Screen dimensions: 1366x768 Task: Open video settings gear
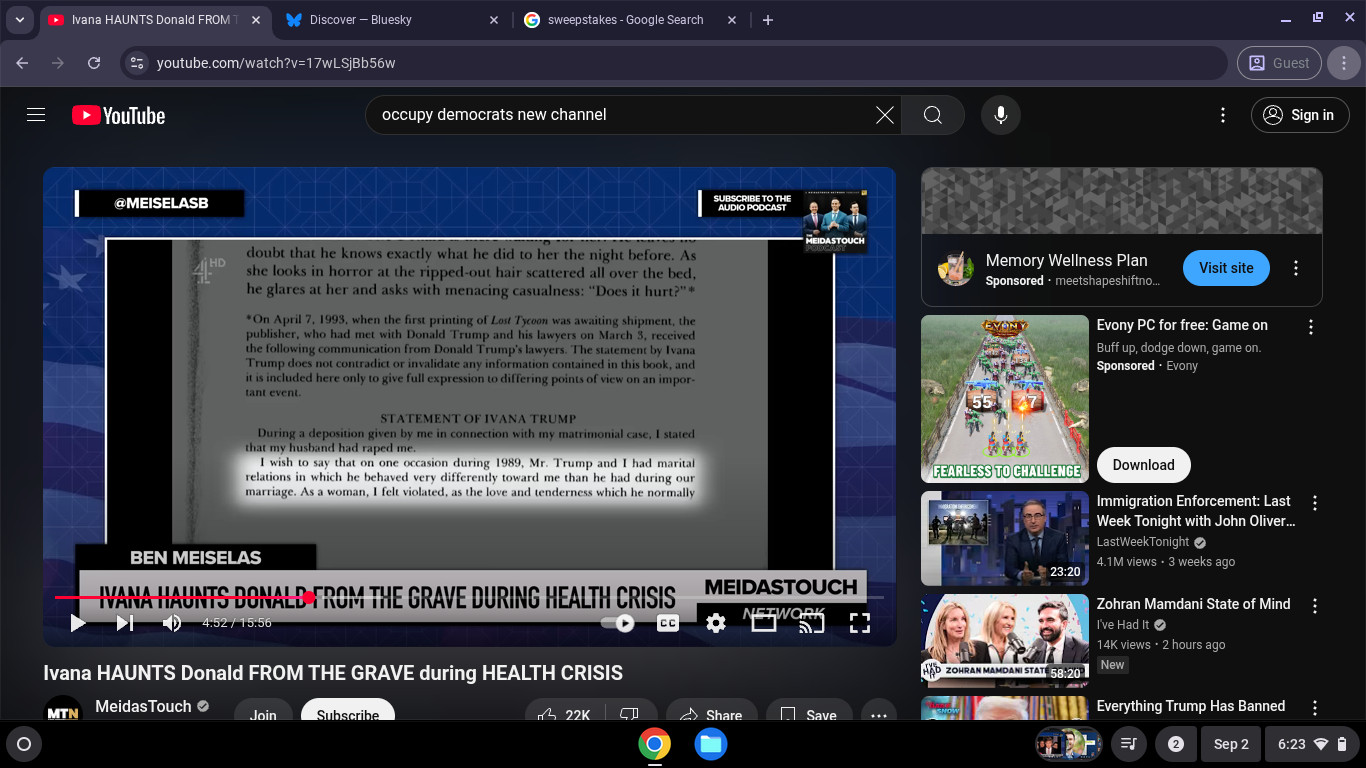click(715, 623)
